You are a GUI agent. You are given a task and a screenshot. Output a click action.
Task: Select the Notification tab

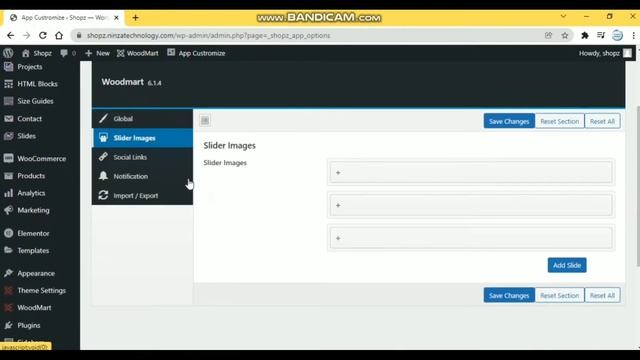[142, 176]
